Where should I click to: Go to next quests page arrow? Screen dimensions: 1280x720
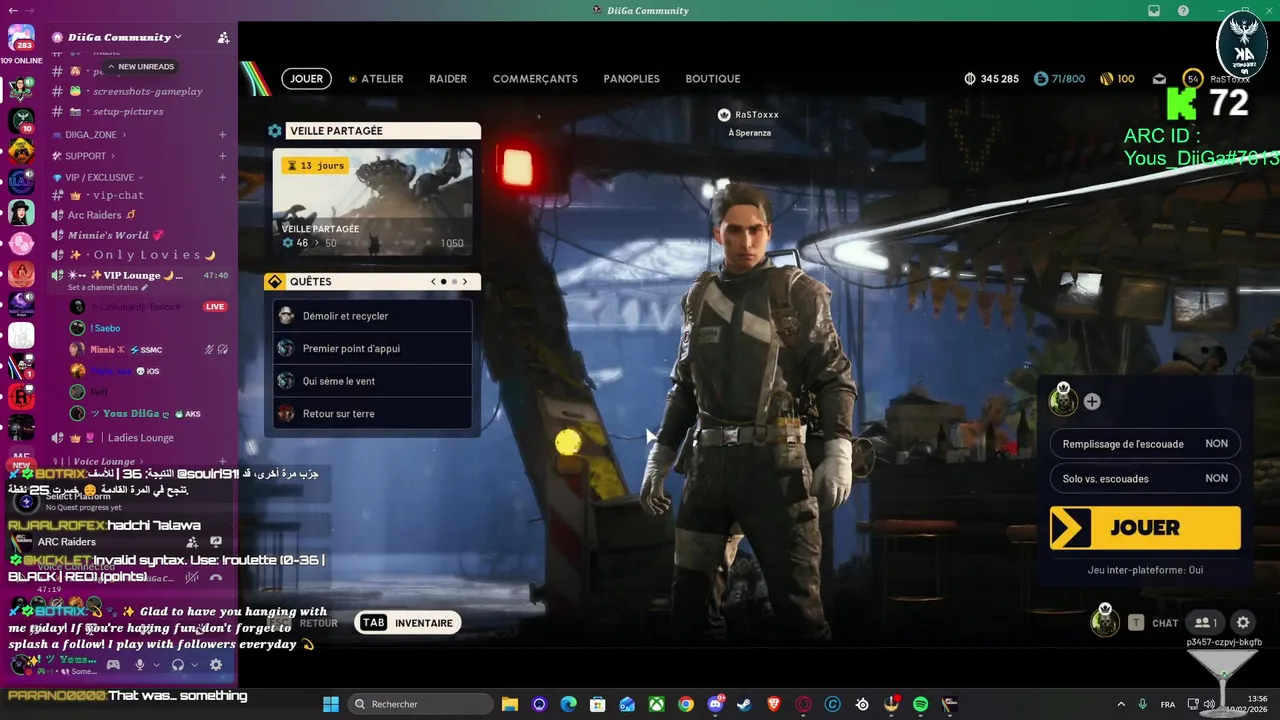pos(465,282)
